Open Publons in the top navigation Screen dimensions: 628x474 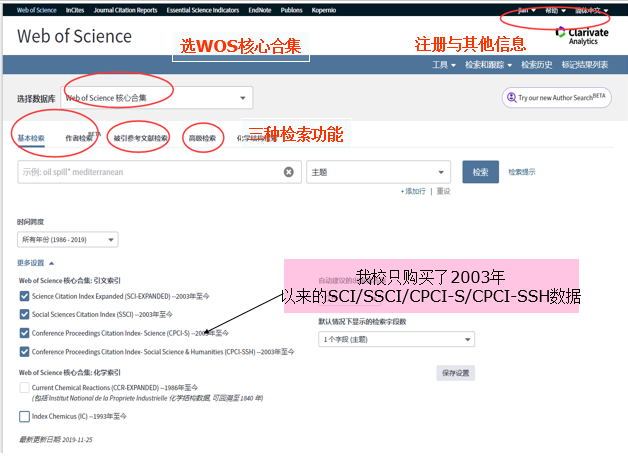(291, 10)
